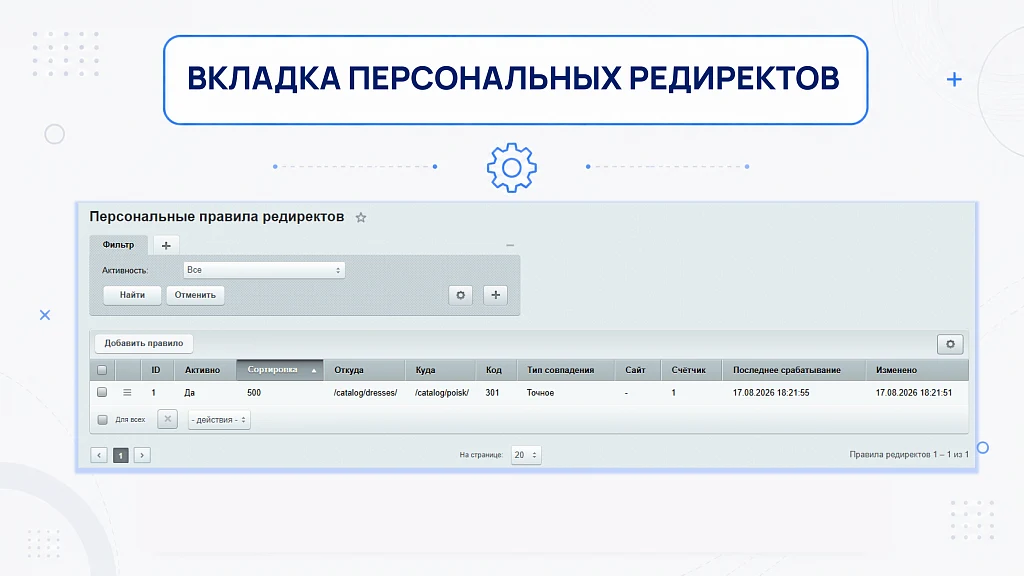1024x576 pixels.
Task: Click the Найти button
Action: pyautogui.click(x=132, y=295)
